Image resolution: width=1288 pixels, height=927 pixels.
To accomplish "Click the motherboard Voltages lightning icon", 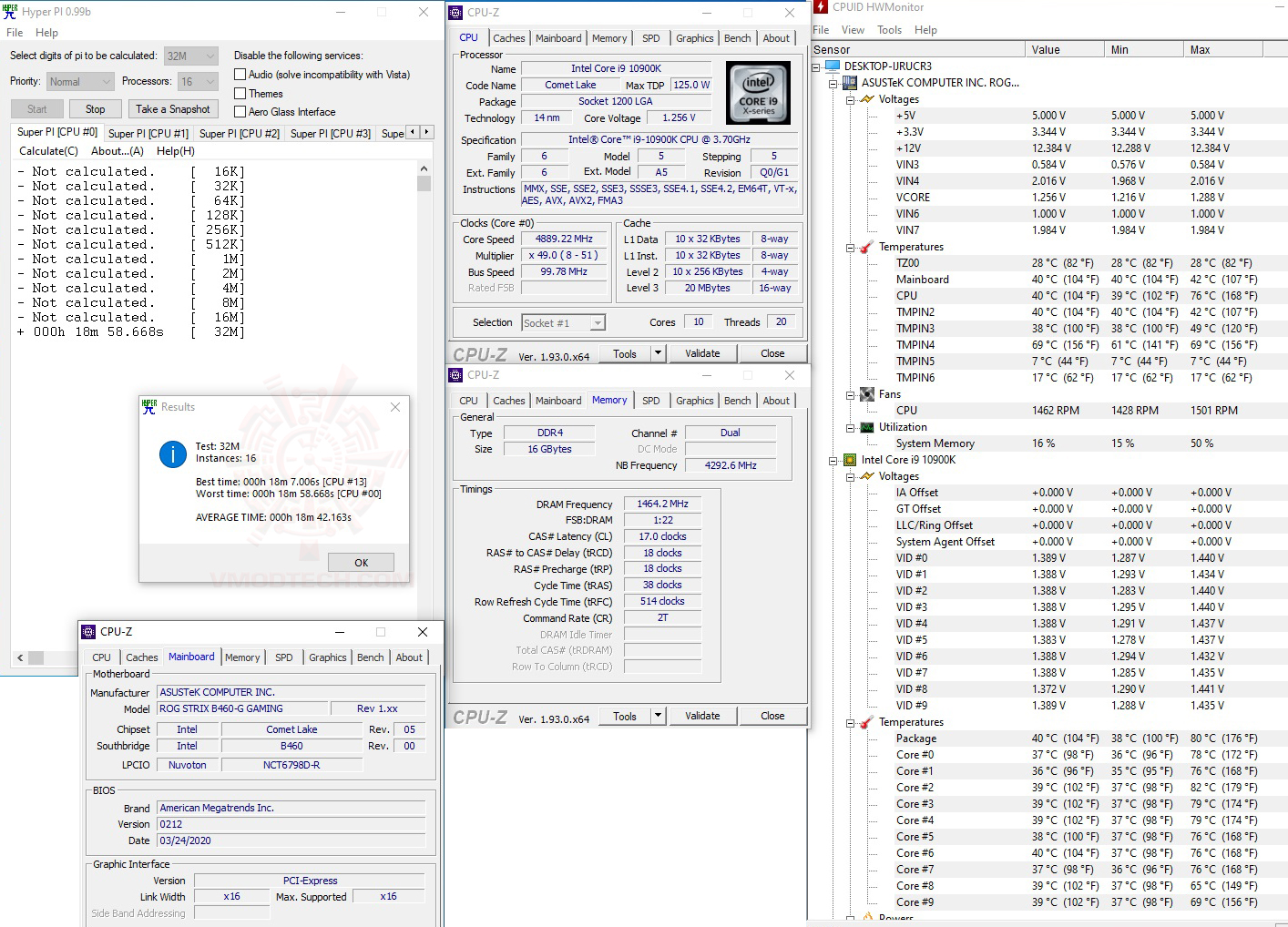I will pyautogui.click(x=867, y=99).
